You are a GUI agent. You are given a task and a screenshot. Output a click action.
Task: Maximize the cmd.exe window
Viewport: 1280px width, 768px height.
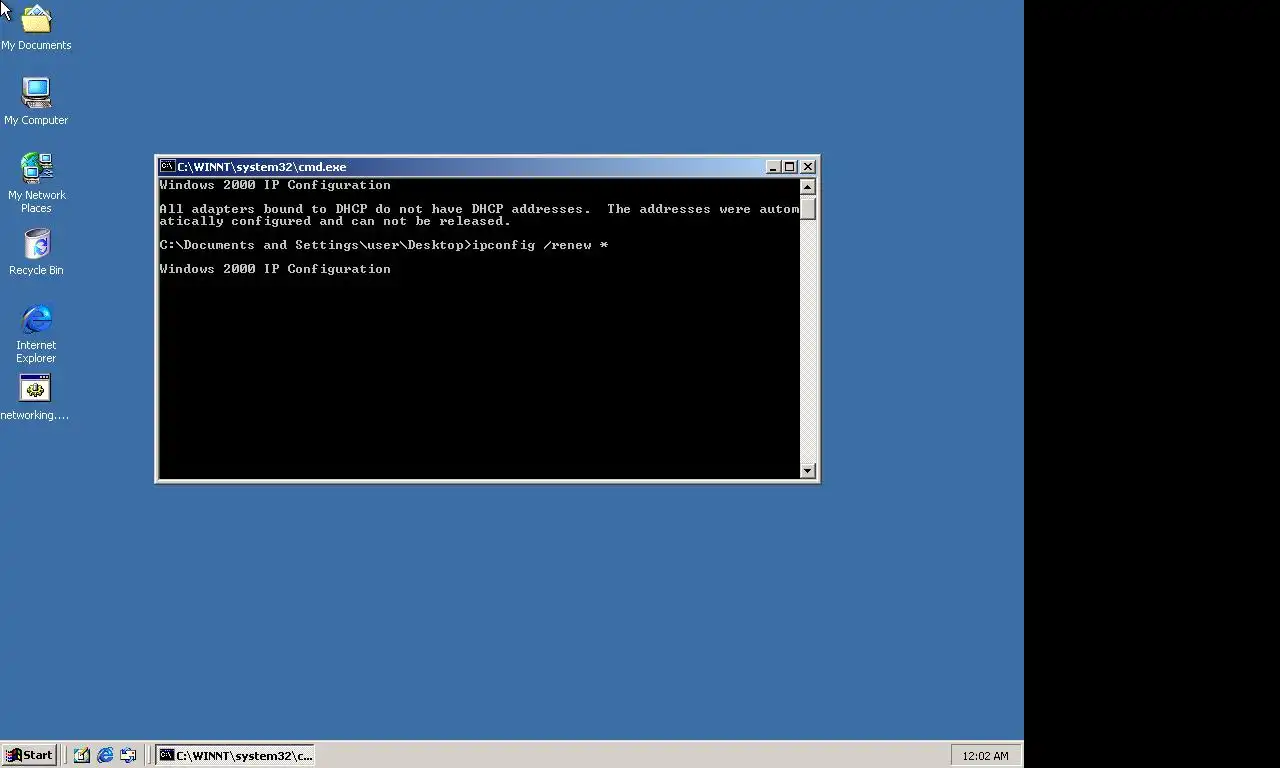[789, 167]
